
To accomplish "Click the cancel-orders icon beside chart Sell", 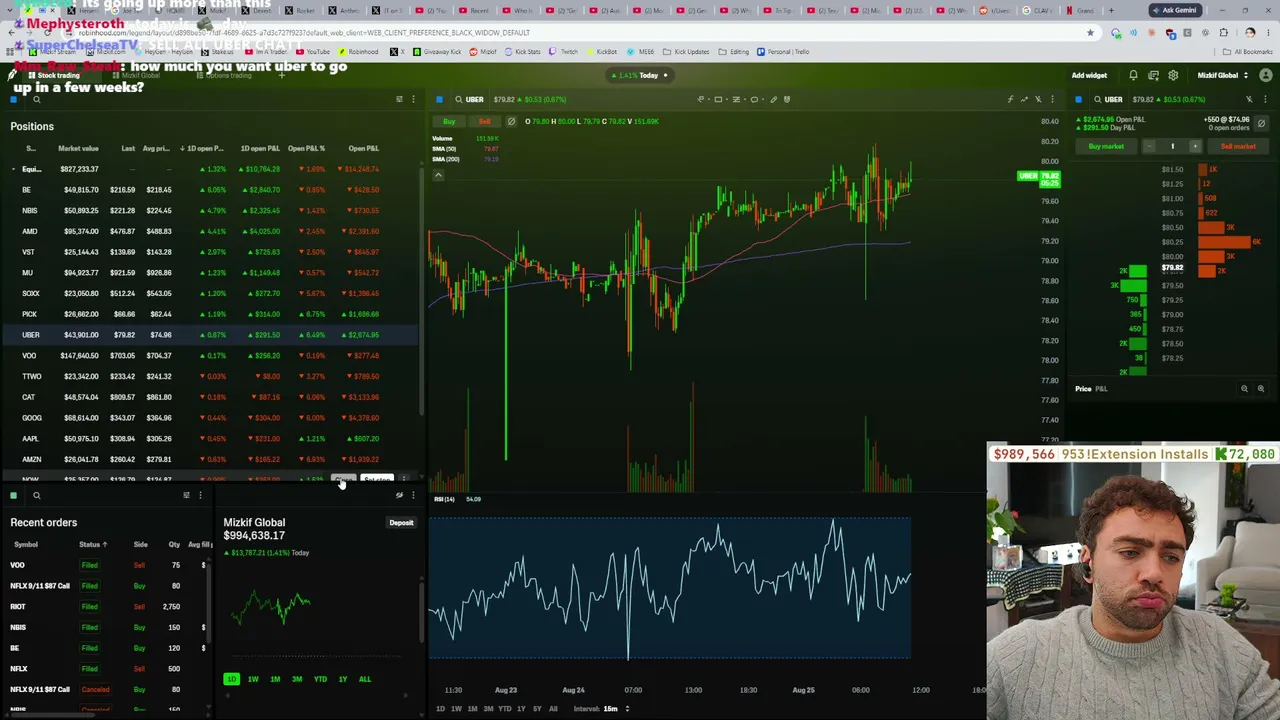I will [511, 121].
